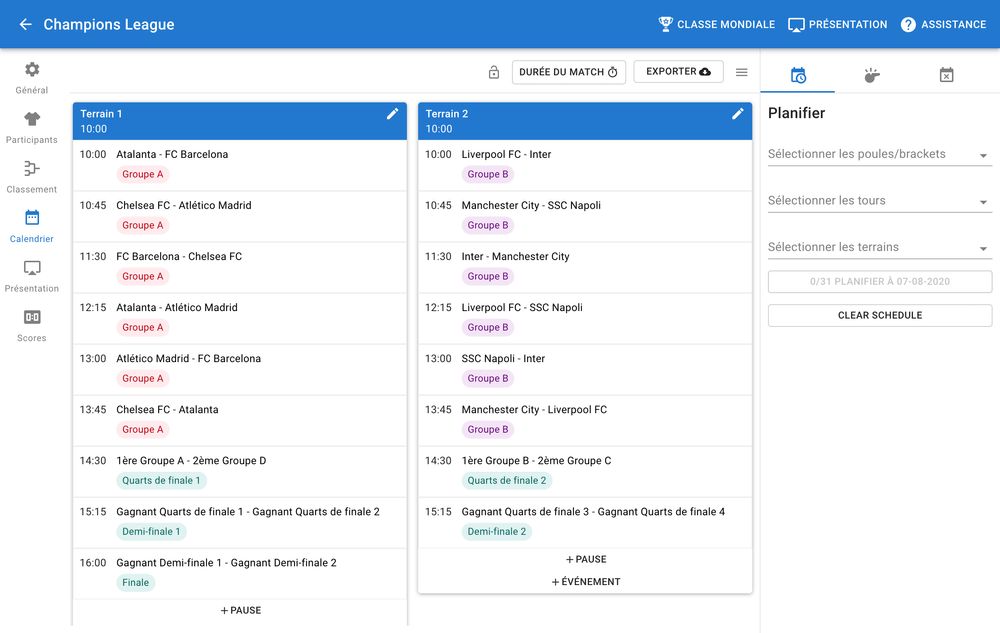Edit Terrain 1 with pencil icon
The image size is (1000, 633).
(x=392, y=113)
